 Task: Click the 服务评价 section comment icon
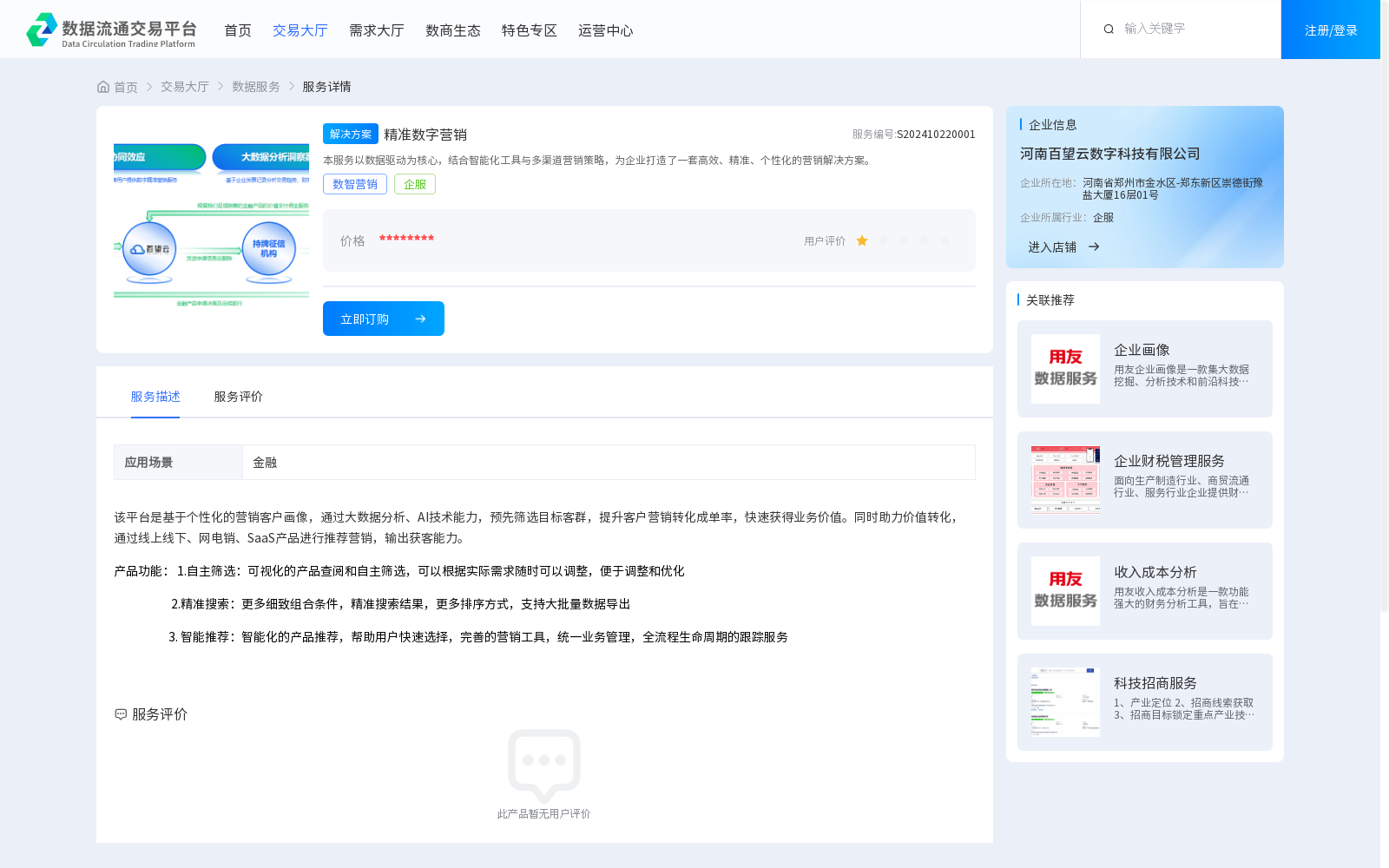[121, 714]
